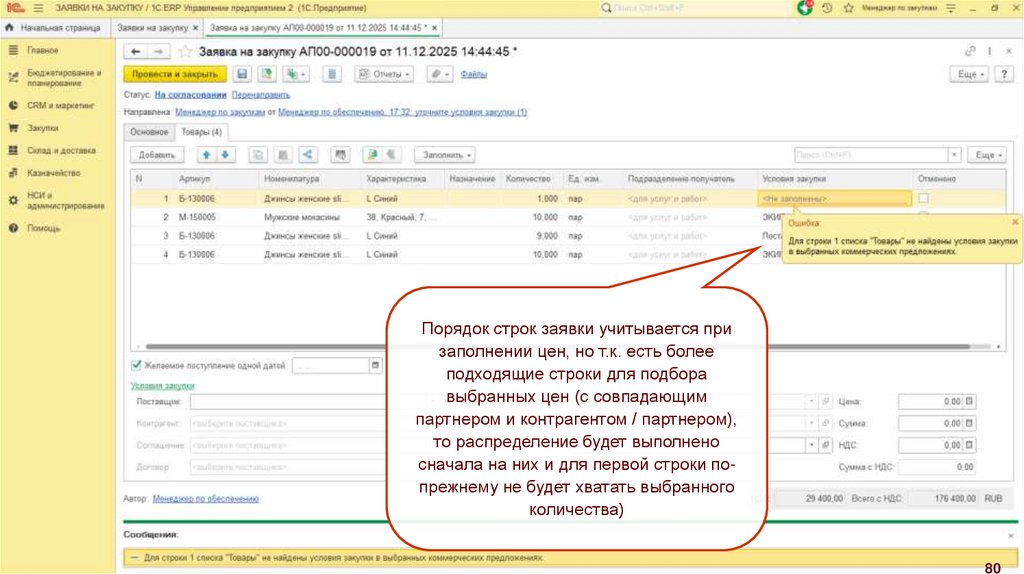Open the Файлы link
Screen dimensions: 1024x574
tap(473, 74)
